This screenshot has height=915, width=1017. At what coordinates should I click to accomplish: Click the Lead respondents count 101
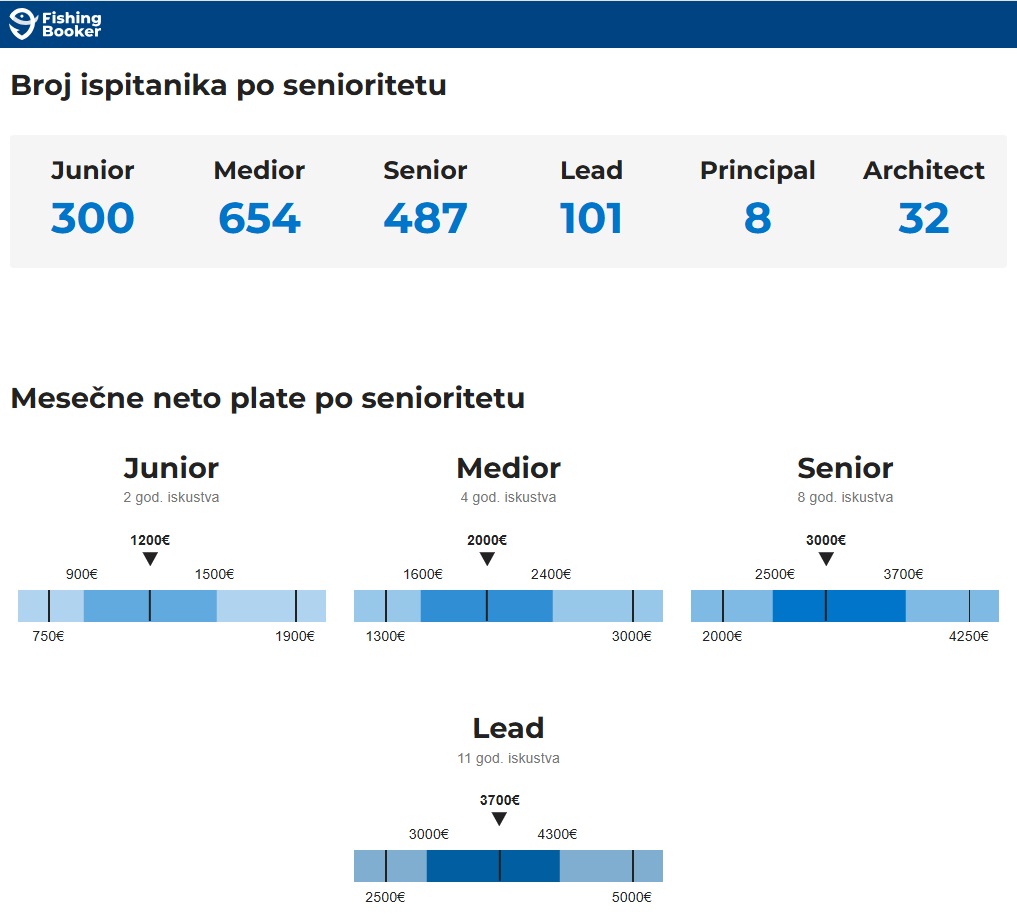point(591,219)
